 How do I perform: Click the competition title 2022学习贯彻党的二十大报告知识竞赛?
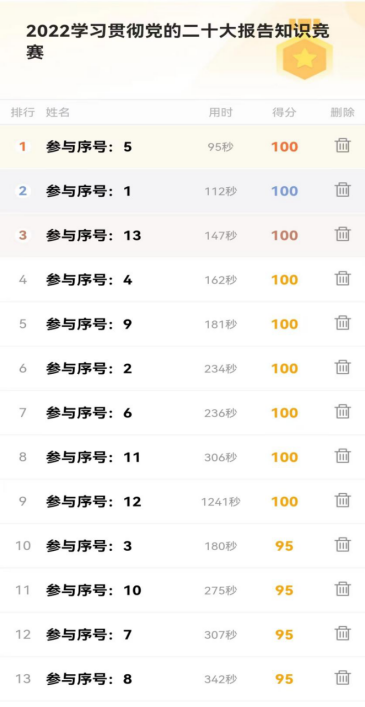tap(178, 41)
